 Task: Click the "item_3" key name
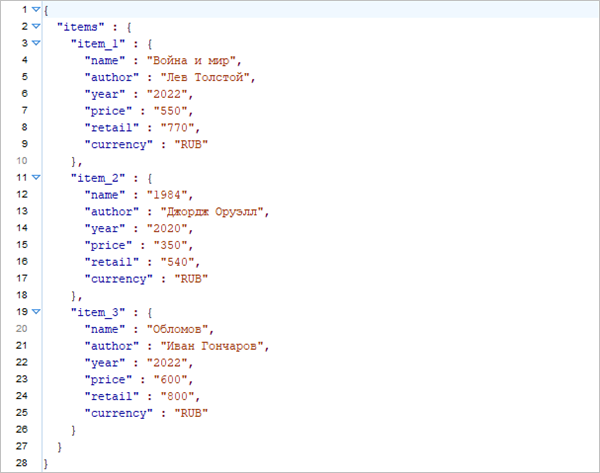pyautogui.click(x=95, y=311)
